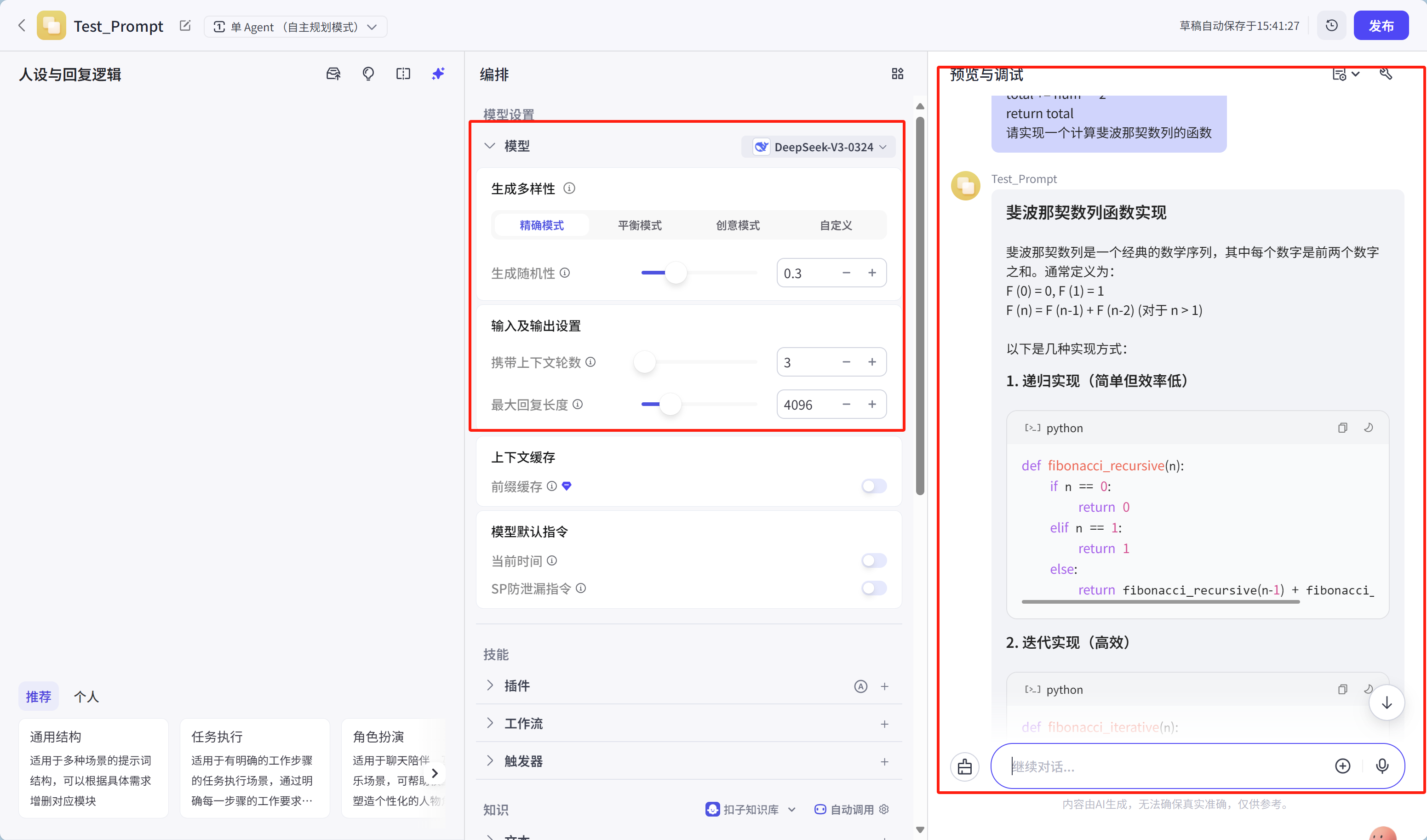Click info icon beside 生成多样性

coord(569,188)
